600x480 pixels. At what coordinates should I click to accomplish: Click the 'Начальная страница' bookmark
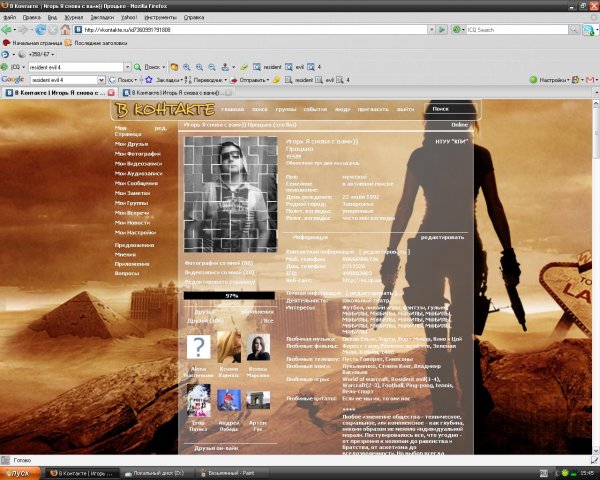32,43
